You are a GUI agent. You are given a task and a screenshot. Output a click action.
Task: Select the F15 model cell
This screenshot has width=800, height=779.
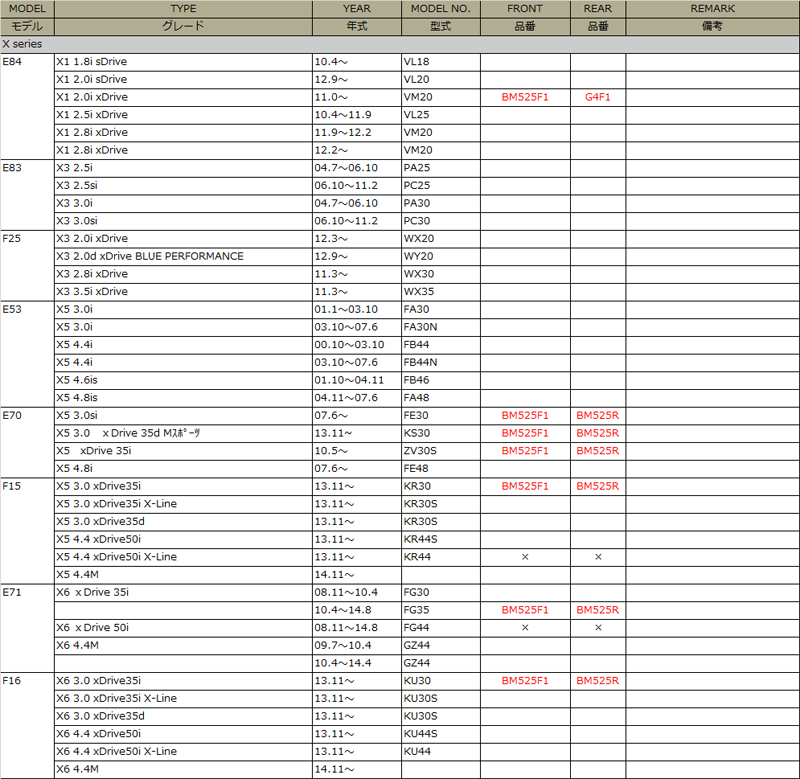[x=27, y=531]
